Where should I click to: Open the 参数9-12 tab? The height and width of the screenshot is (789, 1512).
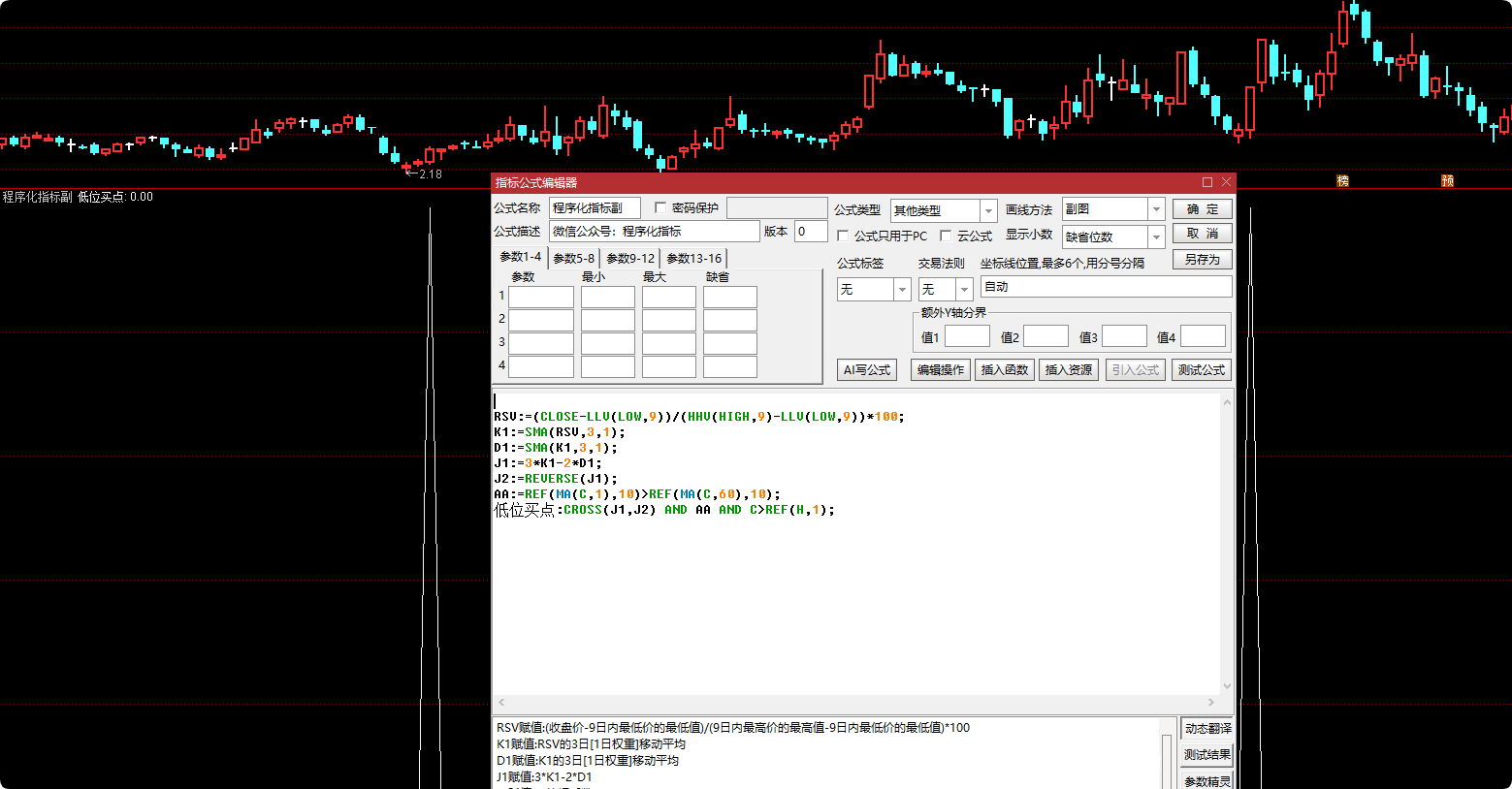click(630, 258)
